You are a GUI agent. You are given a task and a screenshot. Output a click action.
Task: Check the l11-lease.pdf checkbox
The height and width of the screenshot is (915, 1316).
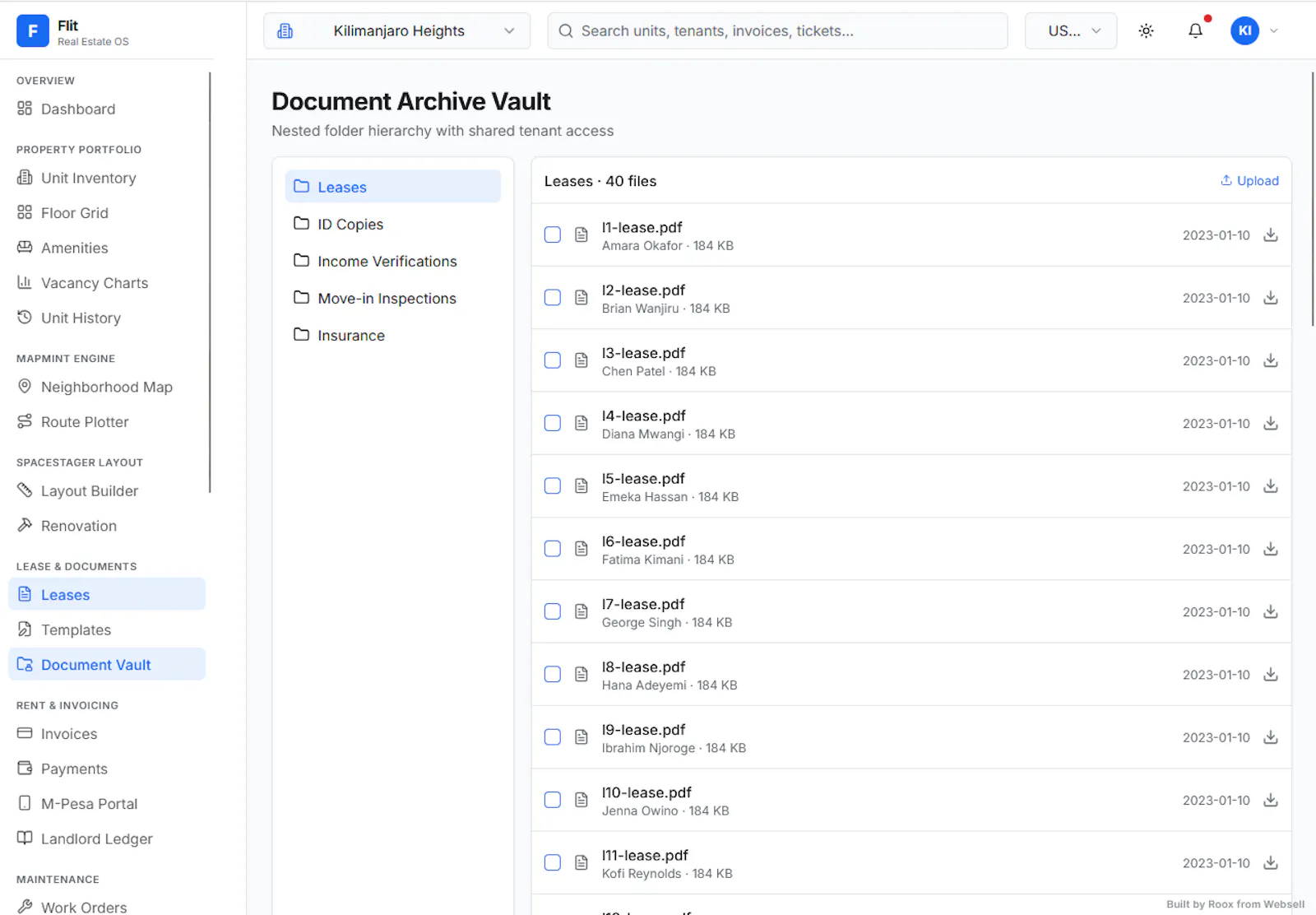(x=553, y=863)
